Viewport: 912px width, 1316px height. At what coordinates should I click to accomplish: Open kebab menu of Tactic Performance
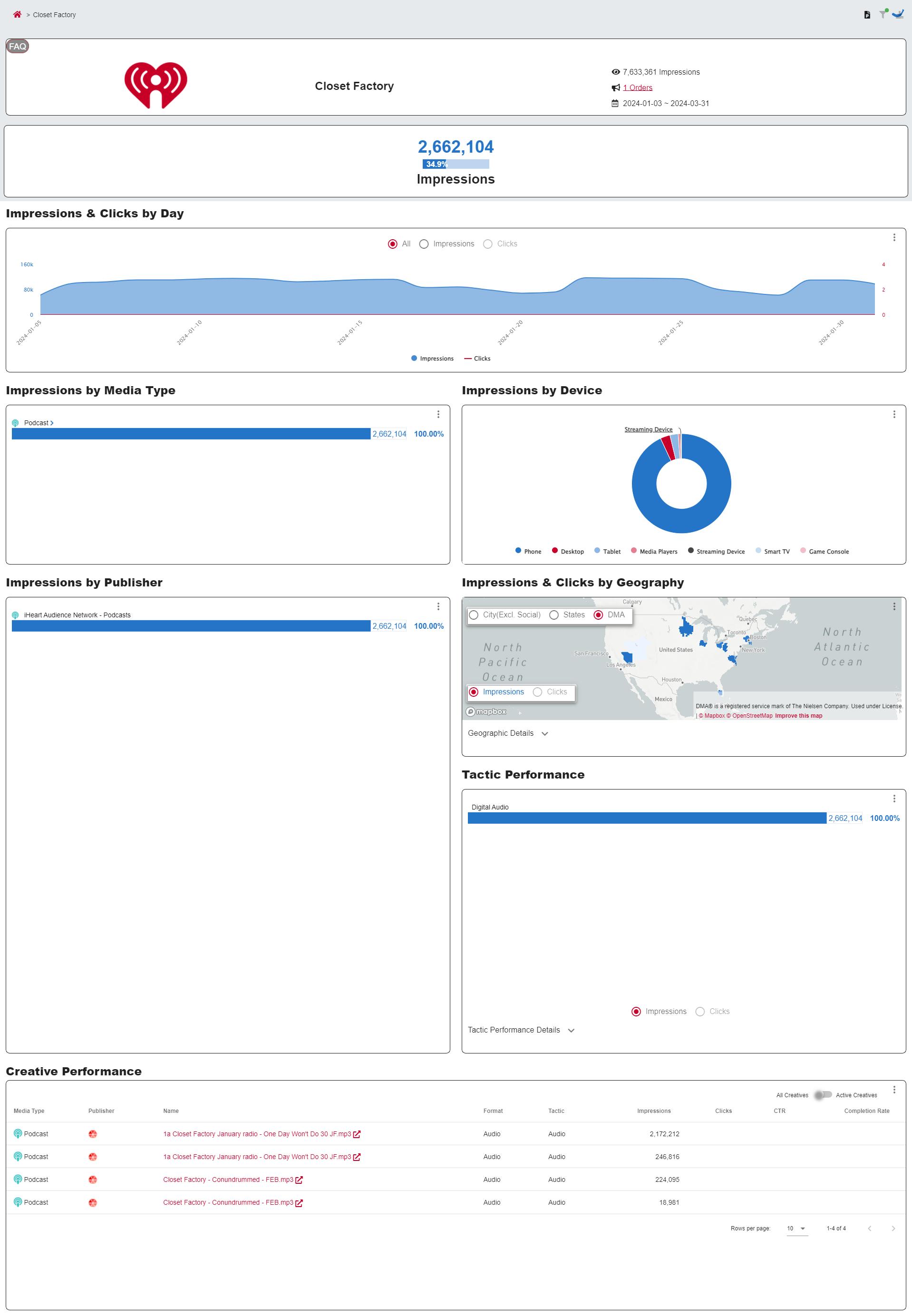point(894,798)
